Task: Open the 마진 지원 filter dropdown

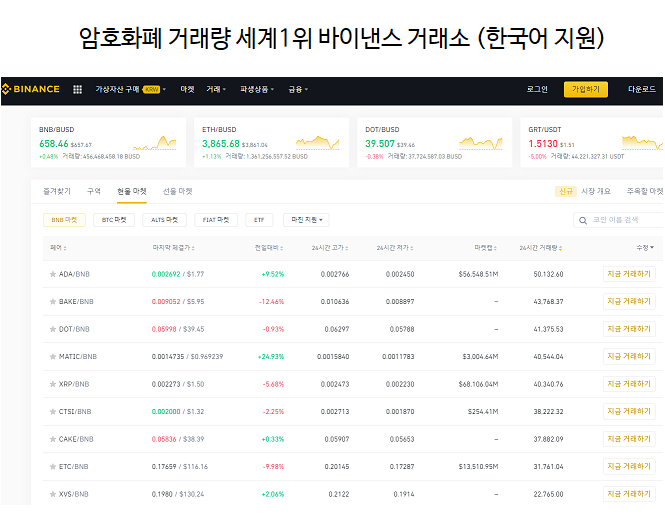Action: [306, 220]
